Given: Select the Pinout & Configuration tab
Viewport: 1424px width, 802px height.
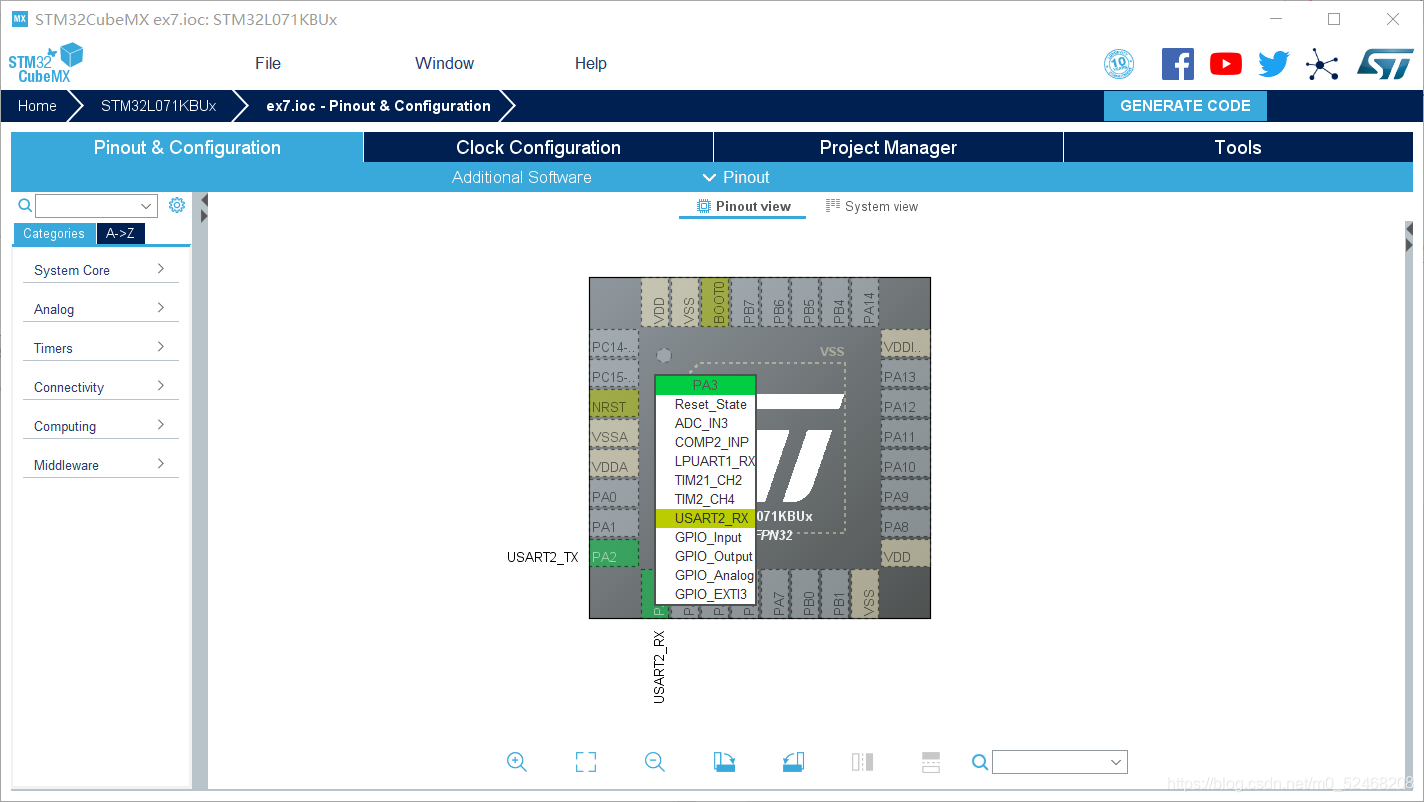Looking at the screenshot, I should pos(187,147).
